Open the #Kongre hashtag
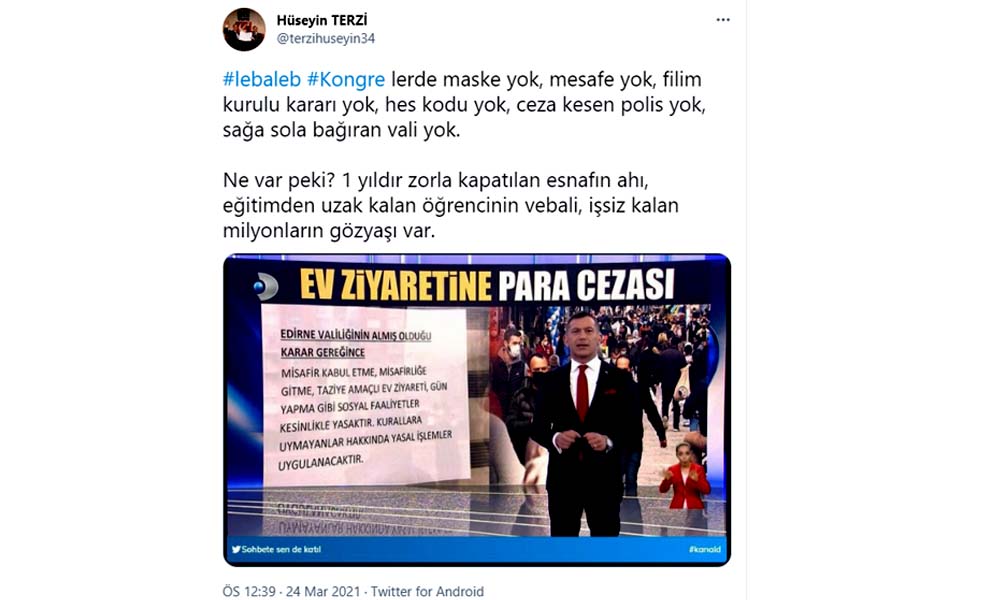This screenshot has width=1000, height=600. 346,79
